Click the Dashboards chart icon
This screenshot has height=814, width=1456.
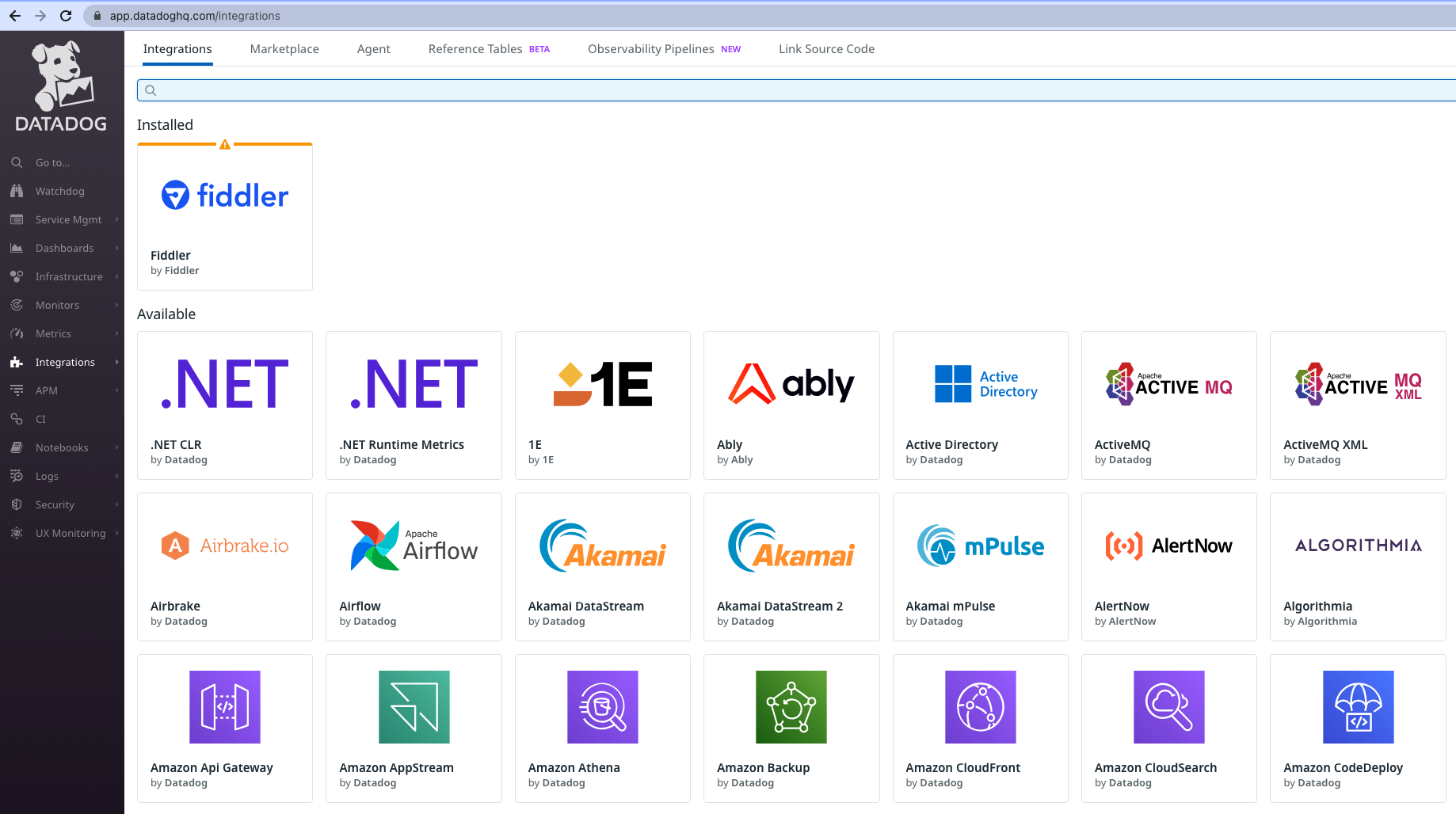click(17, 248)
